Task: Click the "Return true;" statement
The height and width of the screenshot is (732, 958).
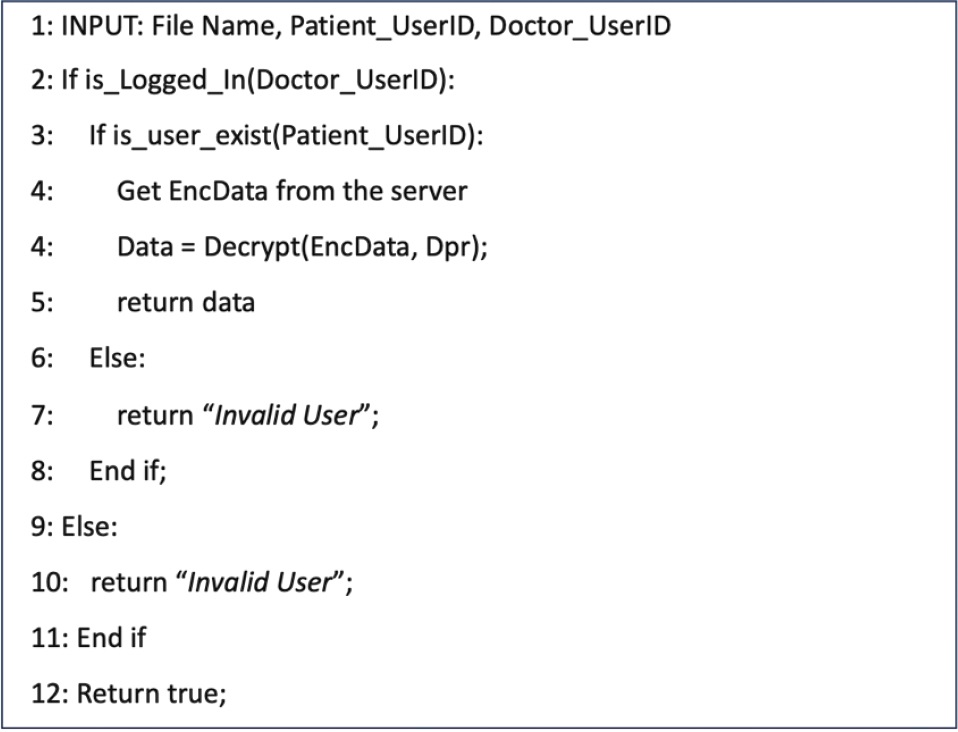Action: point(151,692)
